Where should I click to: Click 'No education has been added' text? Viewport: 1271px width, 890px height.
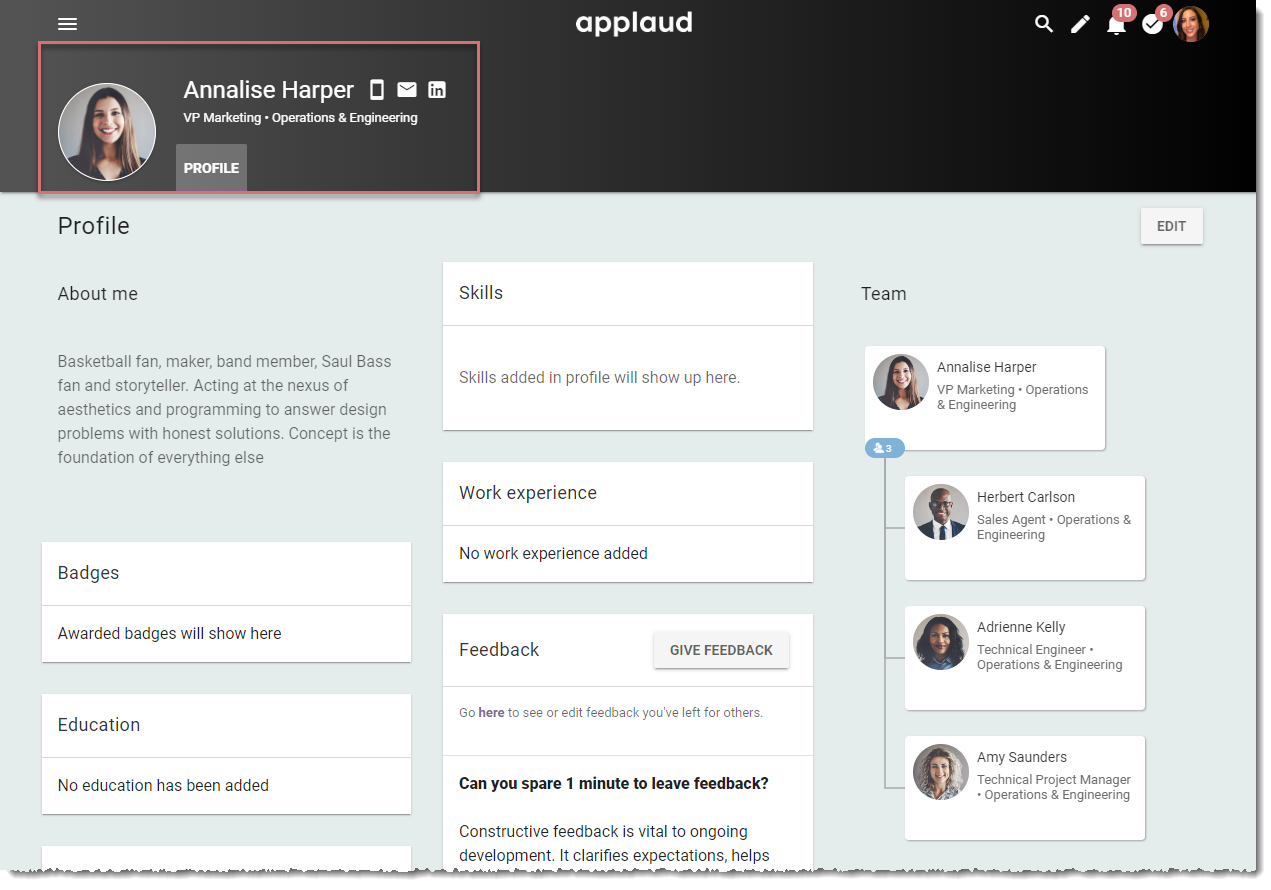click(x=163, y=786)
